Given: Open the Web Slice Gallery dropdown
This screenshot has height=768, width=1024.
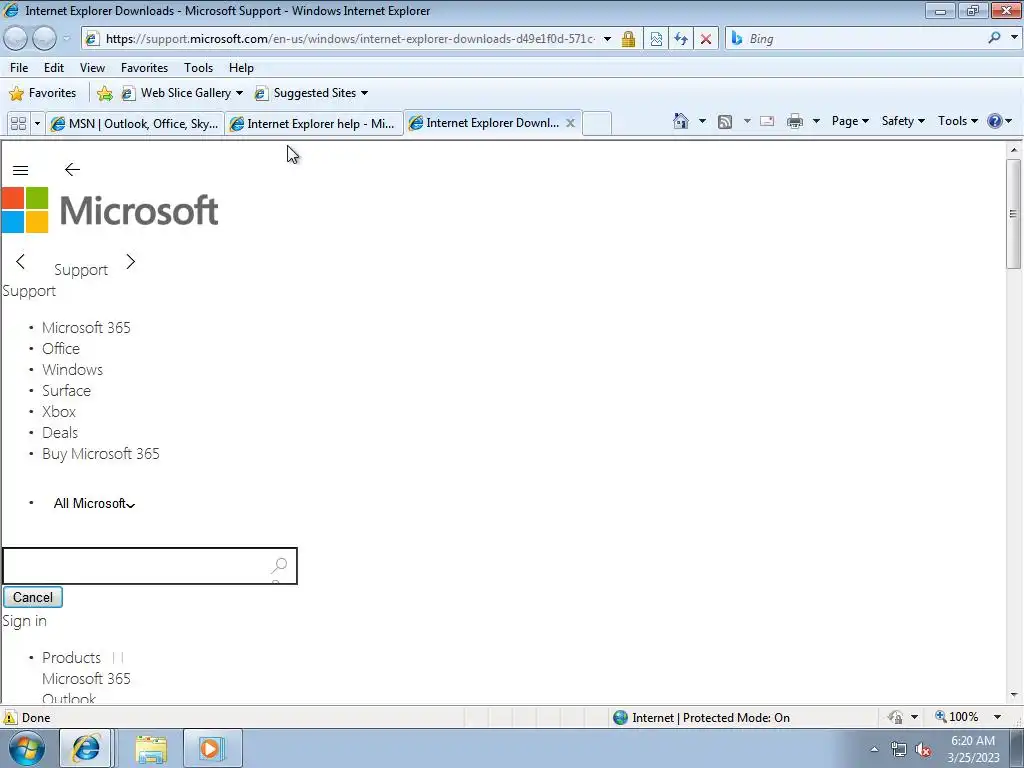Looking at the screenshot, I should tap(183, 93).
